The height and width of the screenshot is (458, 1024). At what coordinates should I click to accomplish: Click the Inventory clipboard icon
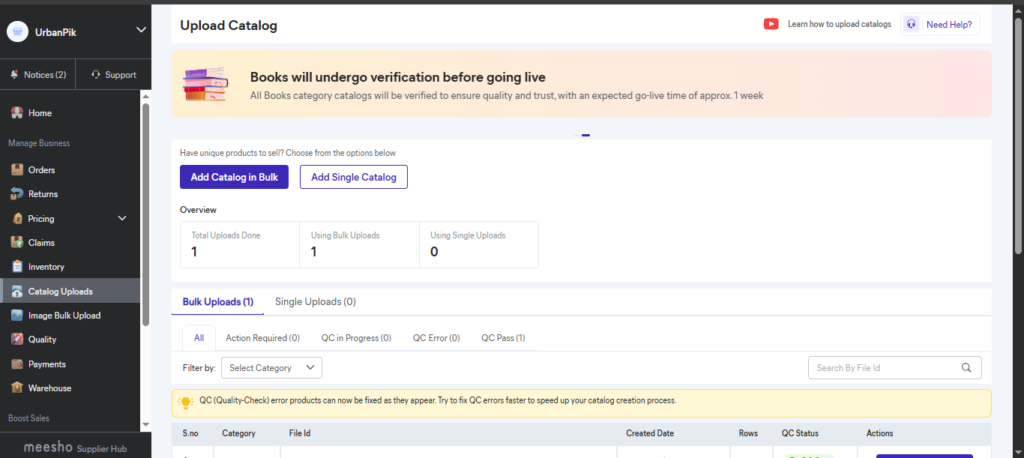[17, 267]
